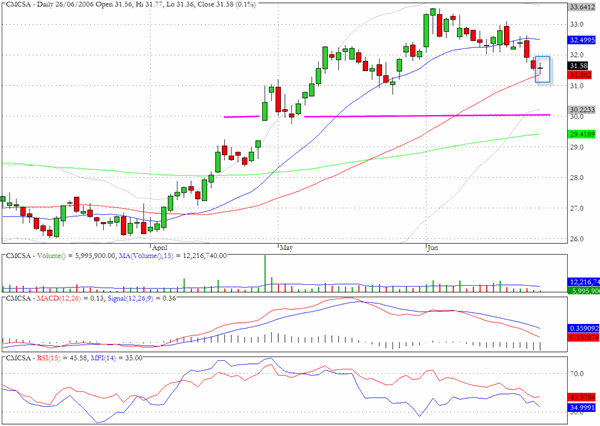
Task: Click the blue 32.4995 moving average label
Action: [582, 40]
